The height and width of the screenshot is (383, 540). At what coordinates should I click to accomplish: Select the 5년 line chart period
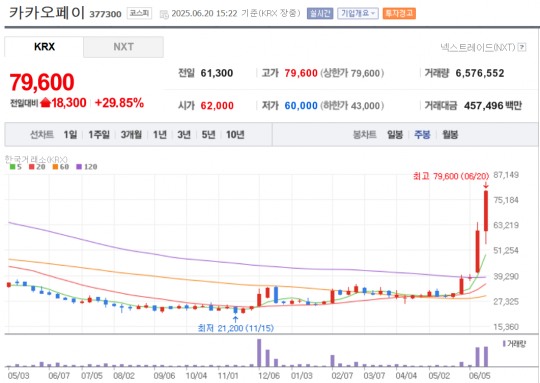coord(208,134)
